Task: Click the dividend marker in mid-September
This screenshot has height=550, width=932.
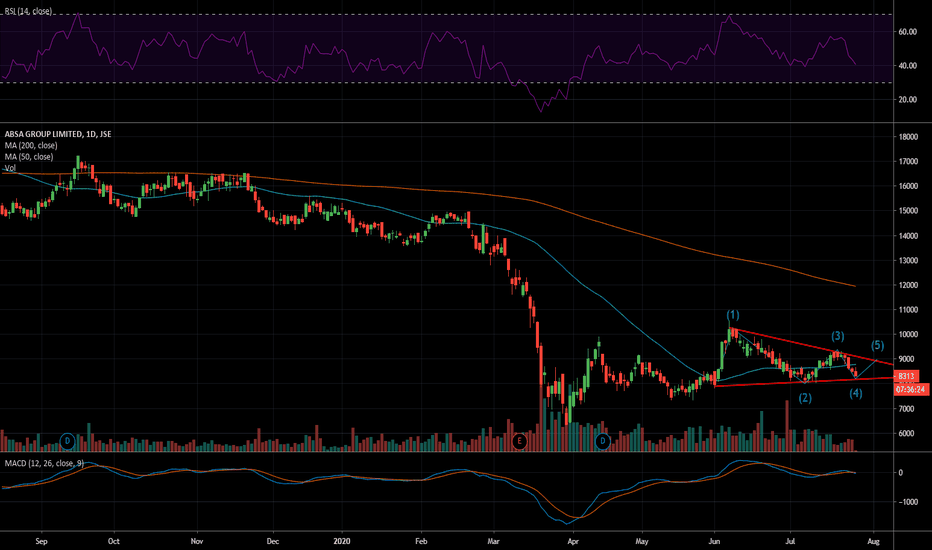Action: pos(68,441)
